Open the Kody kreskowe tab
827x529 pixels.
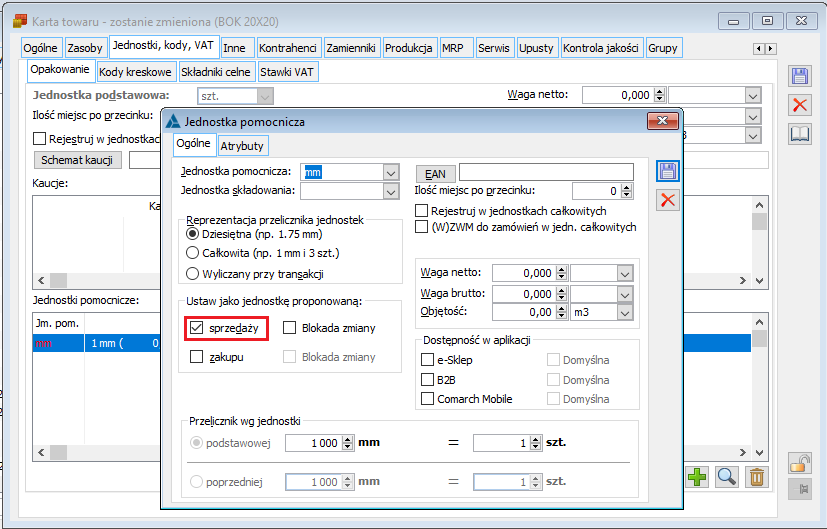(135, 72)
